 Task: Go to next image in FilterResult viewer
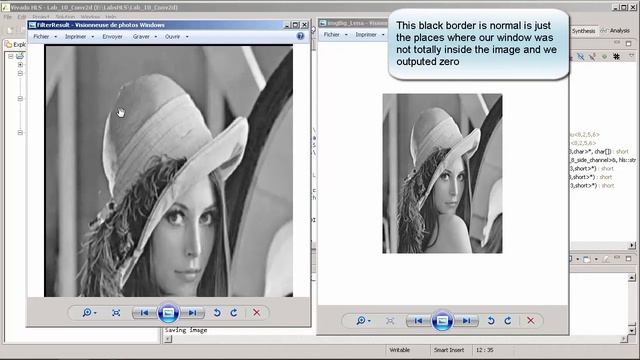click(192, 313)
